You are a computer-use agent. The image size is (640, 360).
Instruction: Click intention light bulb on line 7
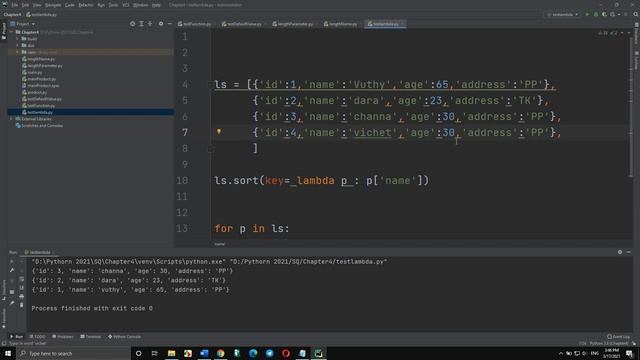tap(219, 131)
